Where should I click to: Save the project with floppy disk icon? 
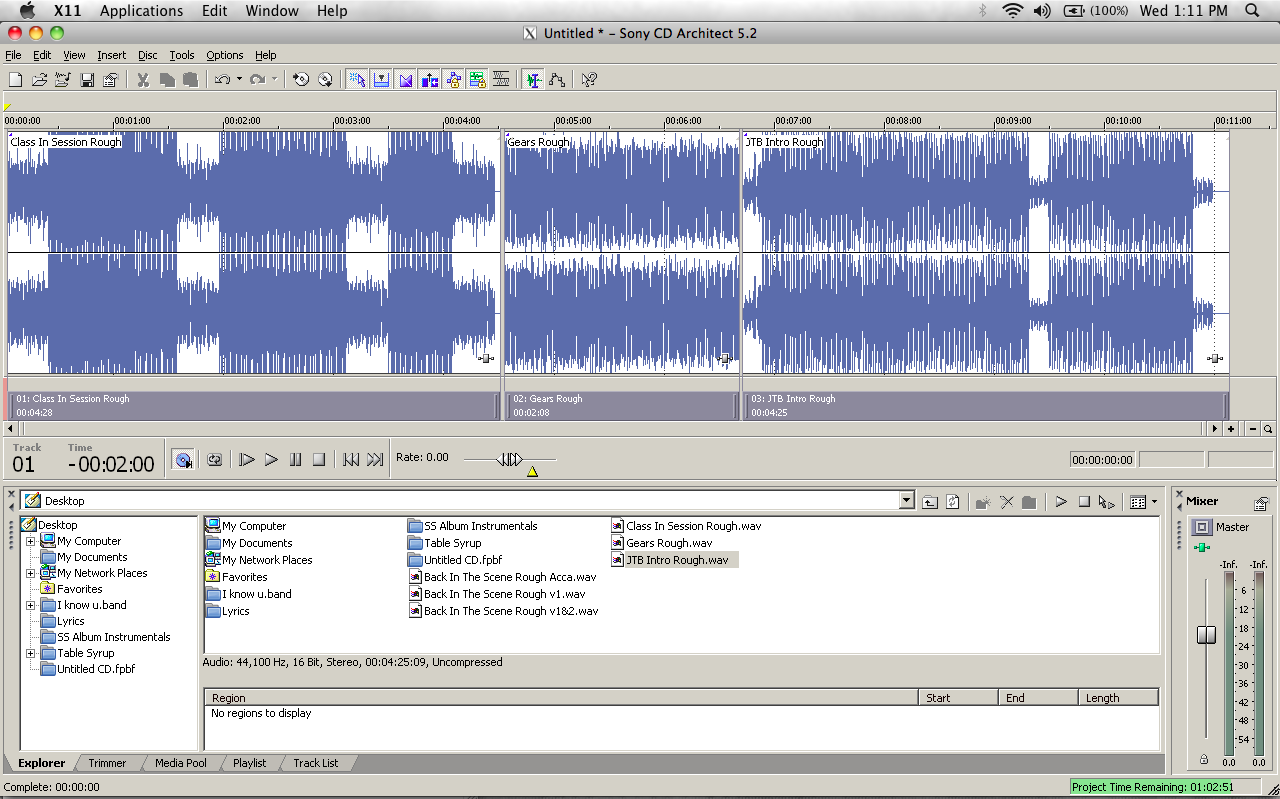[87, 80]
